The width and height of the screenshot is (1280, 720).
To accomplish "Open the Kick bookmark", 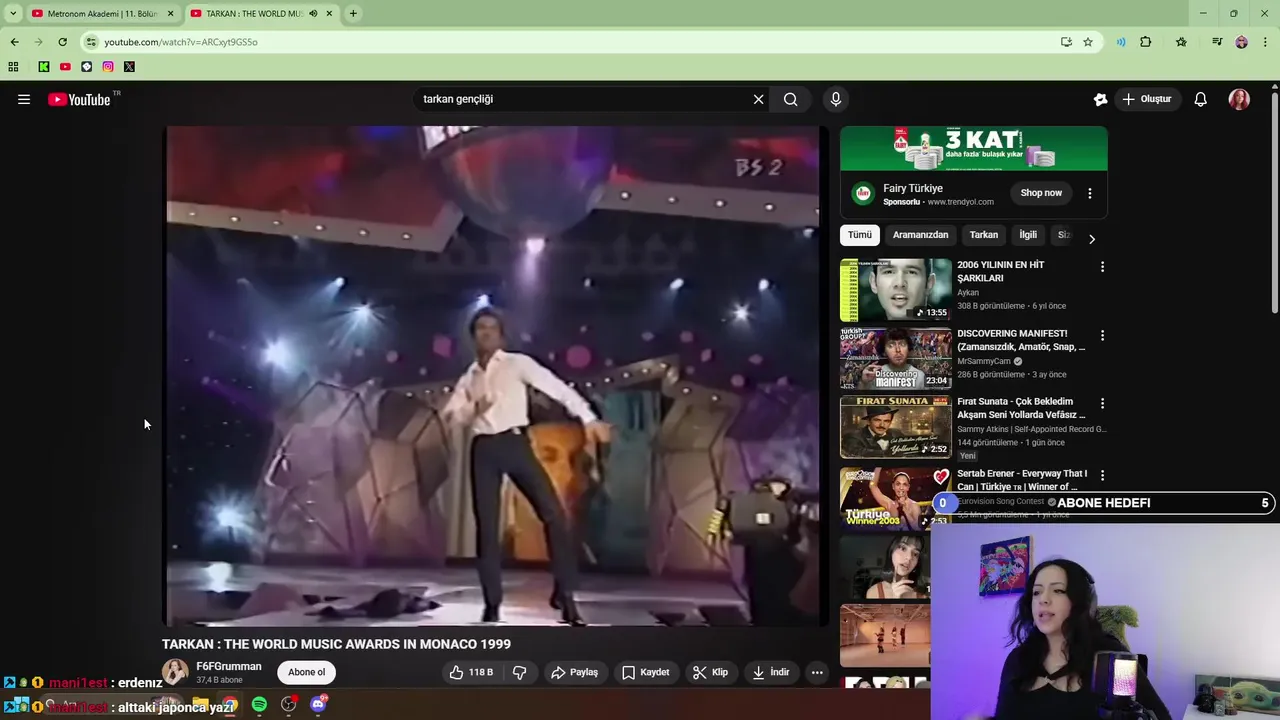I will (44, 67).
